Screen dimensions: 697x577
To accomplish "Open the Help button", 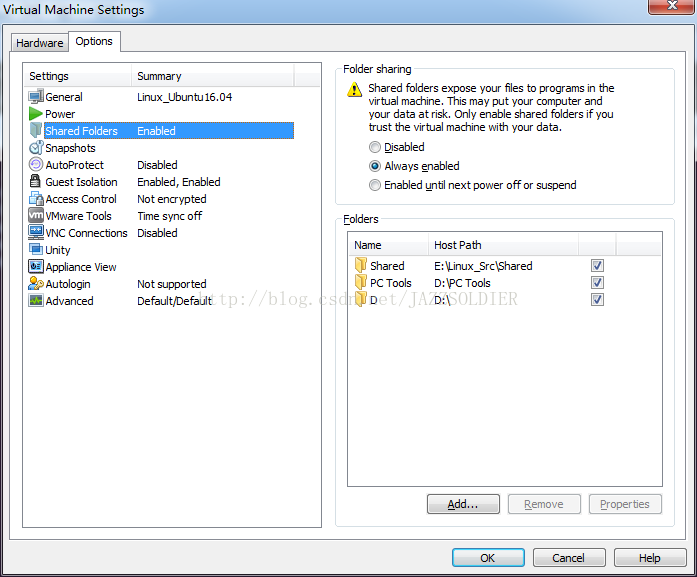I will (649, 557).
